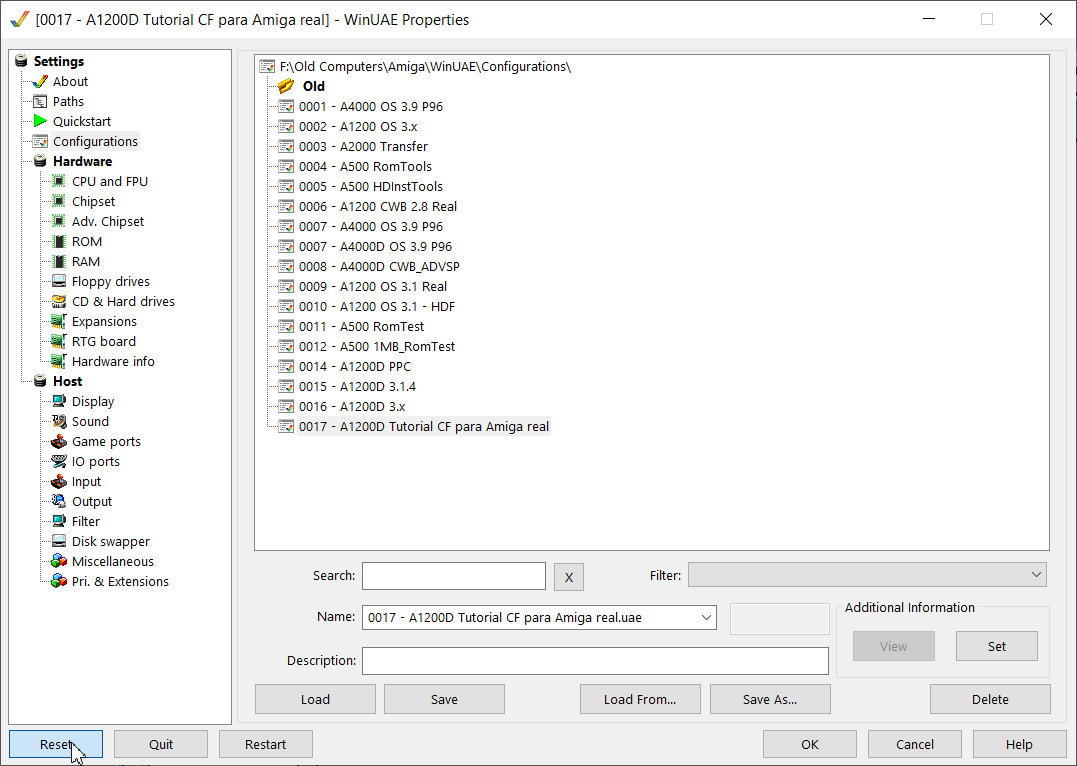Select the Host category in the tree

[x=67, y=381]
